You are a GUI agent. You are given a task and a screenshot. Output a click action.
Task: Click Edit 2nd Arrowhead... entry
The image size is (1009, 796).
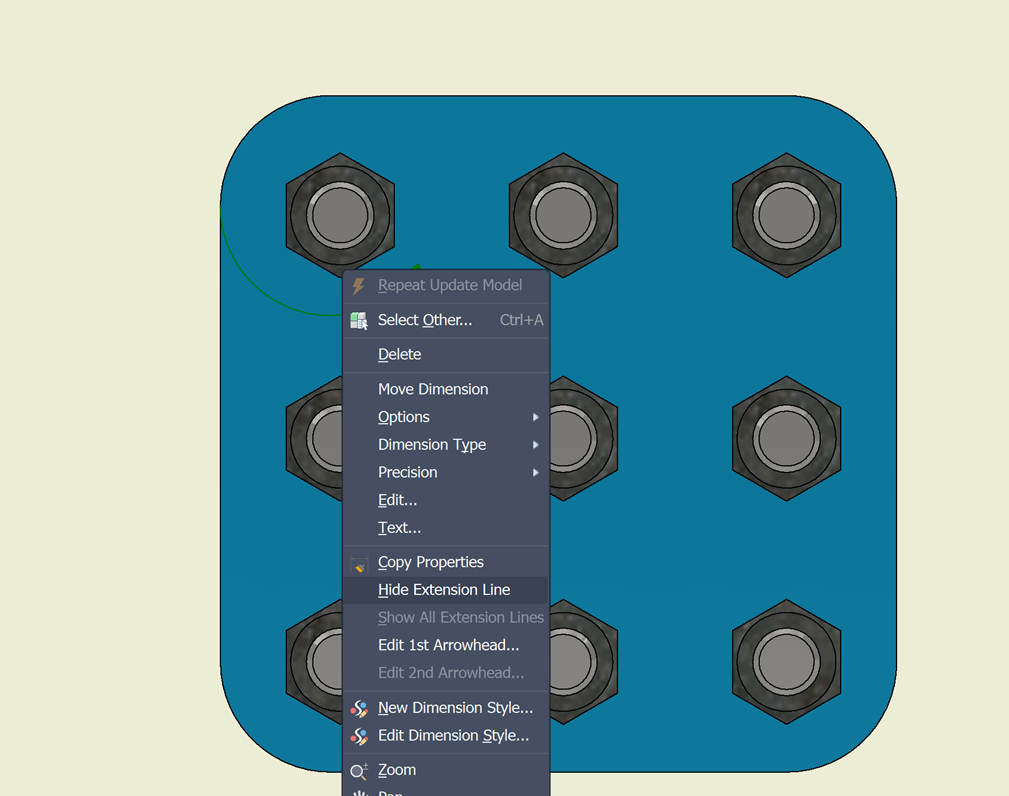point(447,673)
